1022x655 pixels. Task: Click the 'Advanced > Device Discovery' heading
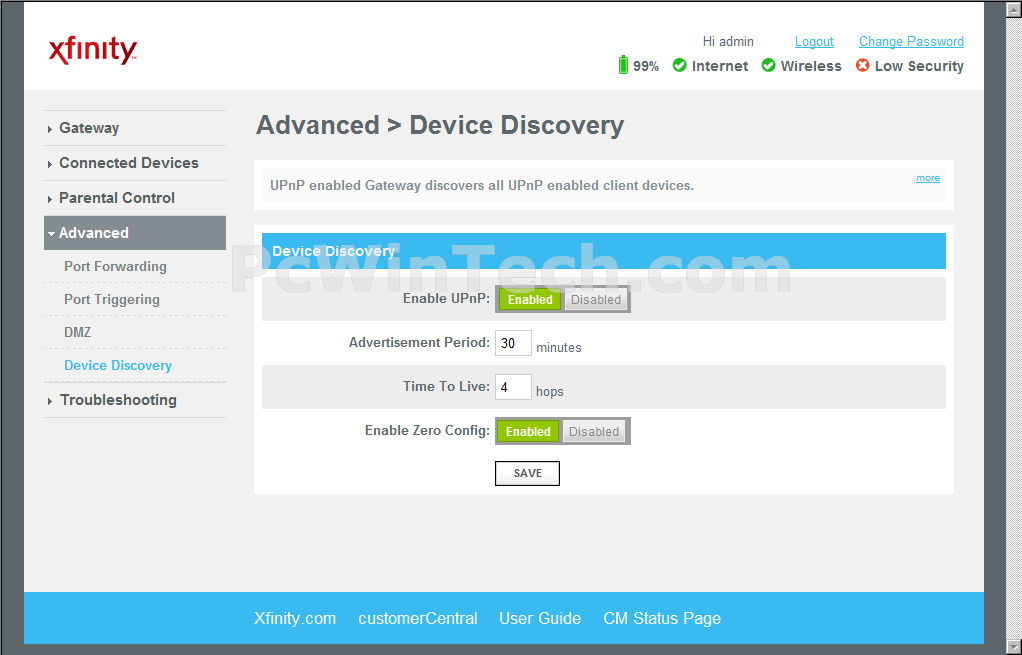click(x=440, y=125)
